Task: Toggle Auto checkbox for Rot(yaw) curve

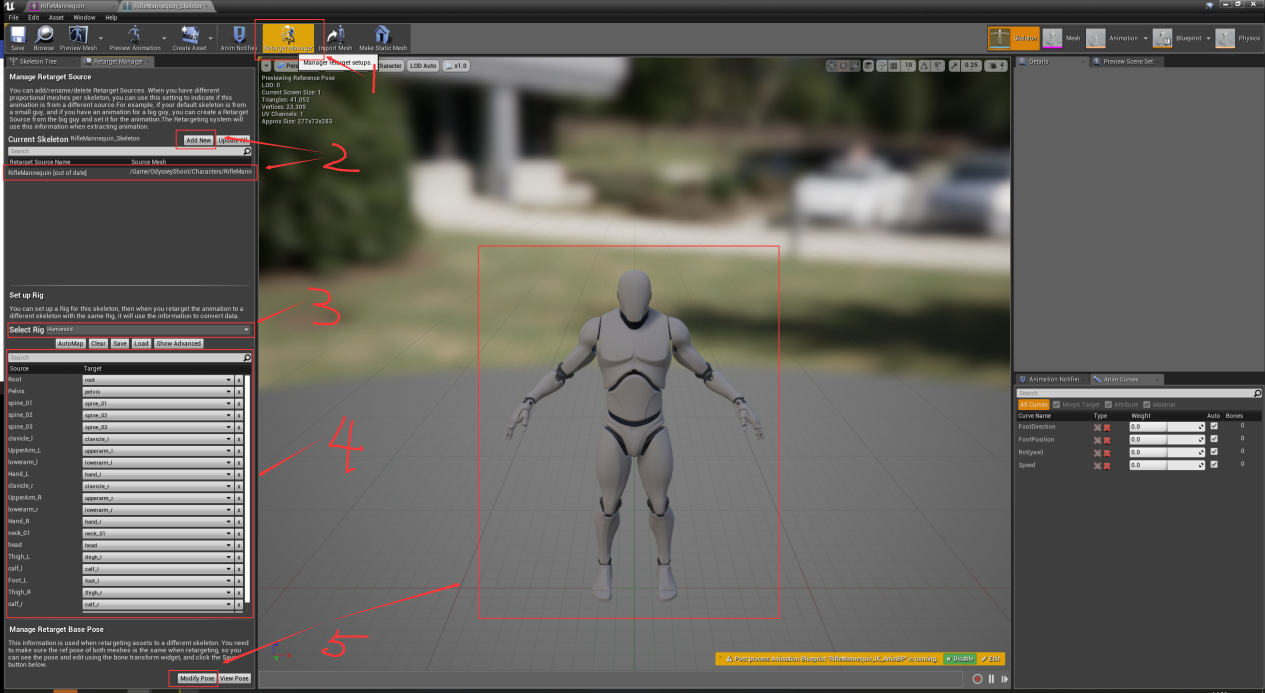Action: [1214, 452]
